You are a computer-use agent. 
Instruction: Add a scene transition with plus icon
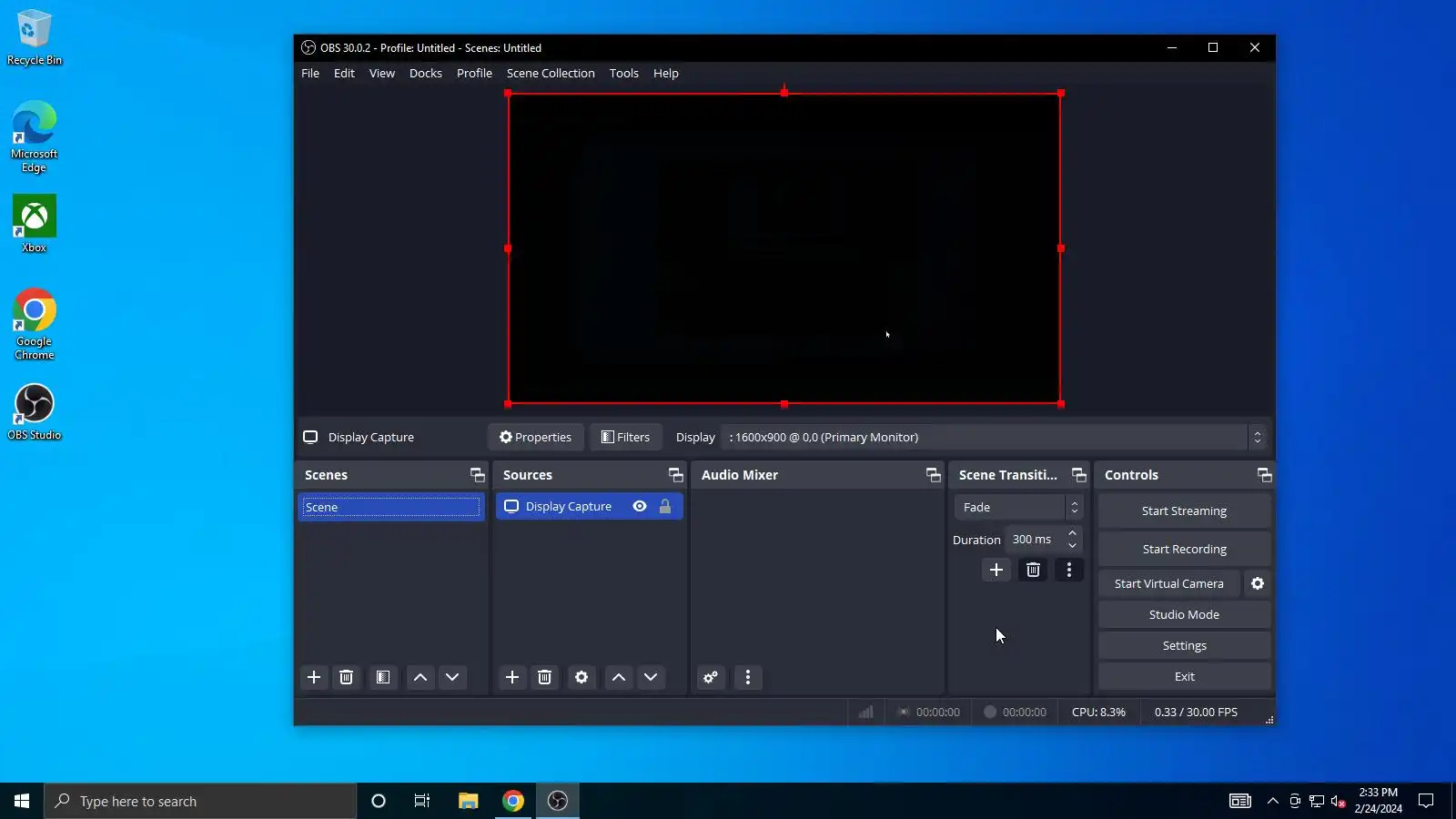[996, 570]
